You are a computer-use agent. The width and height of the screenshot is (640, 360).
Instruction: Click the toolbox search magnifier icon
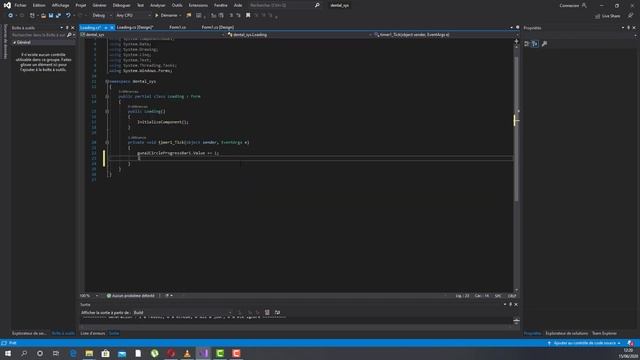coord(69,35)
